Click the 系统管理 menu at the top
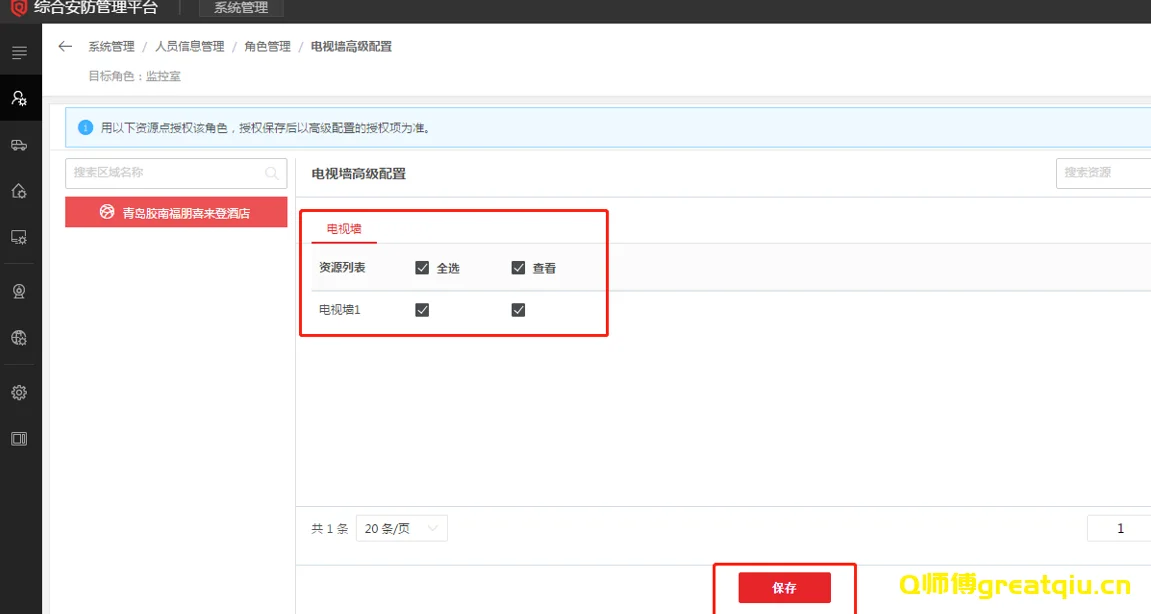The height and width of the screenshot is (614, 1151). click(x=240, y=7)
